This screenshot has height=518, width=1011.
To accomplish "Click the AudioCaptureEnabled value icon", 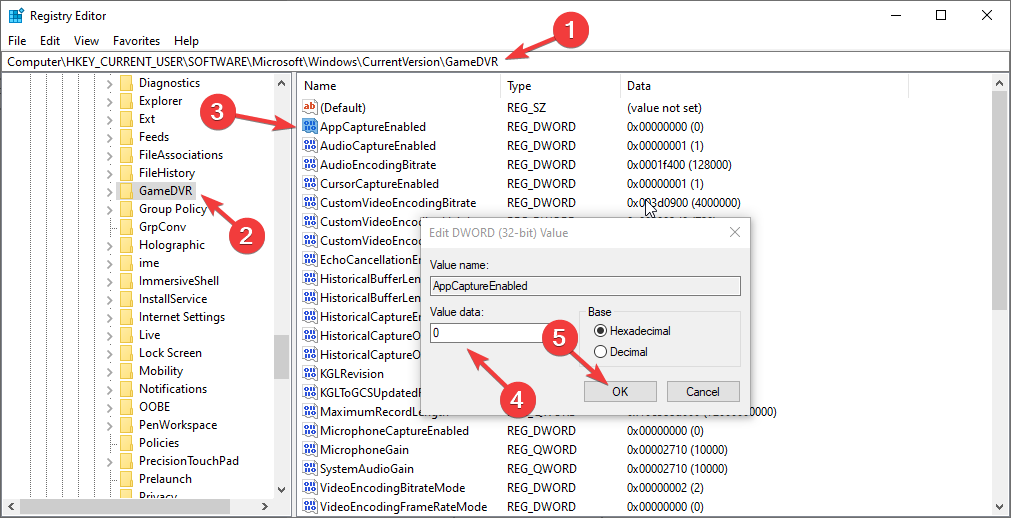I will click(310, 146).
